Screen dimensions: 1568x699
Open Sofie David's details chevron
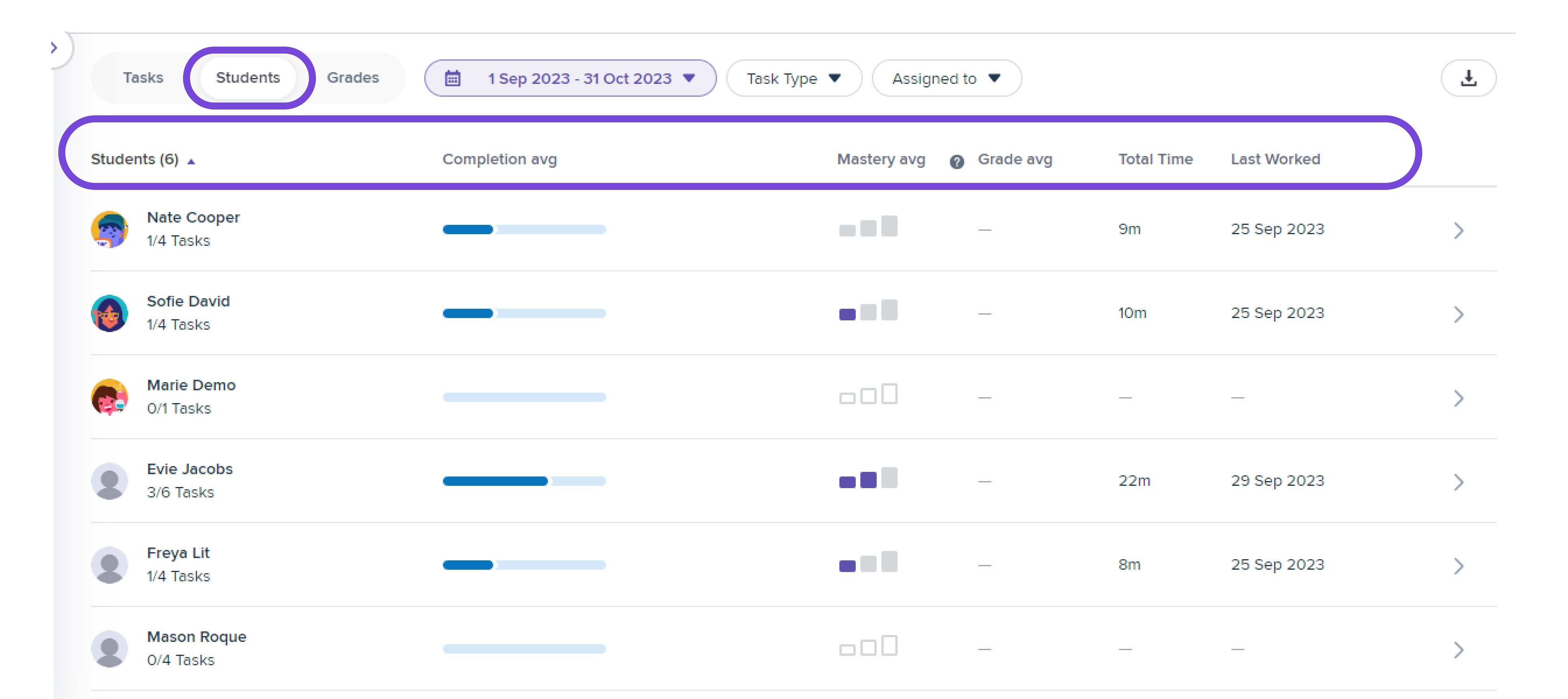(1458, 315)
